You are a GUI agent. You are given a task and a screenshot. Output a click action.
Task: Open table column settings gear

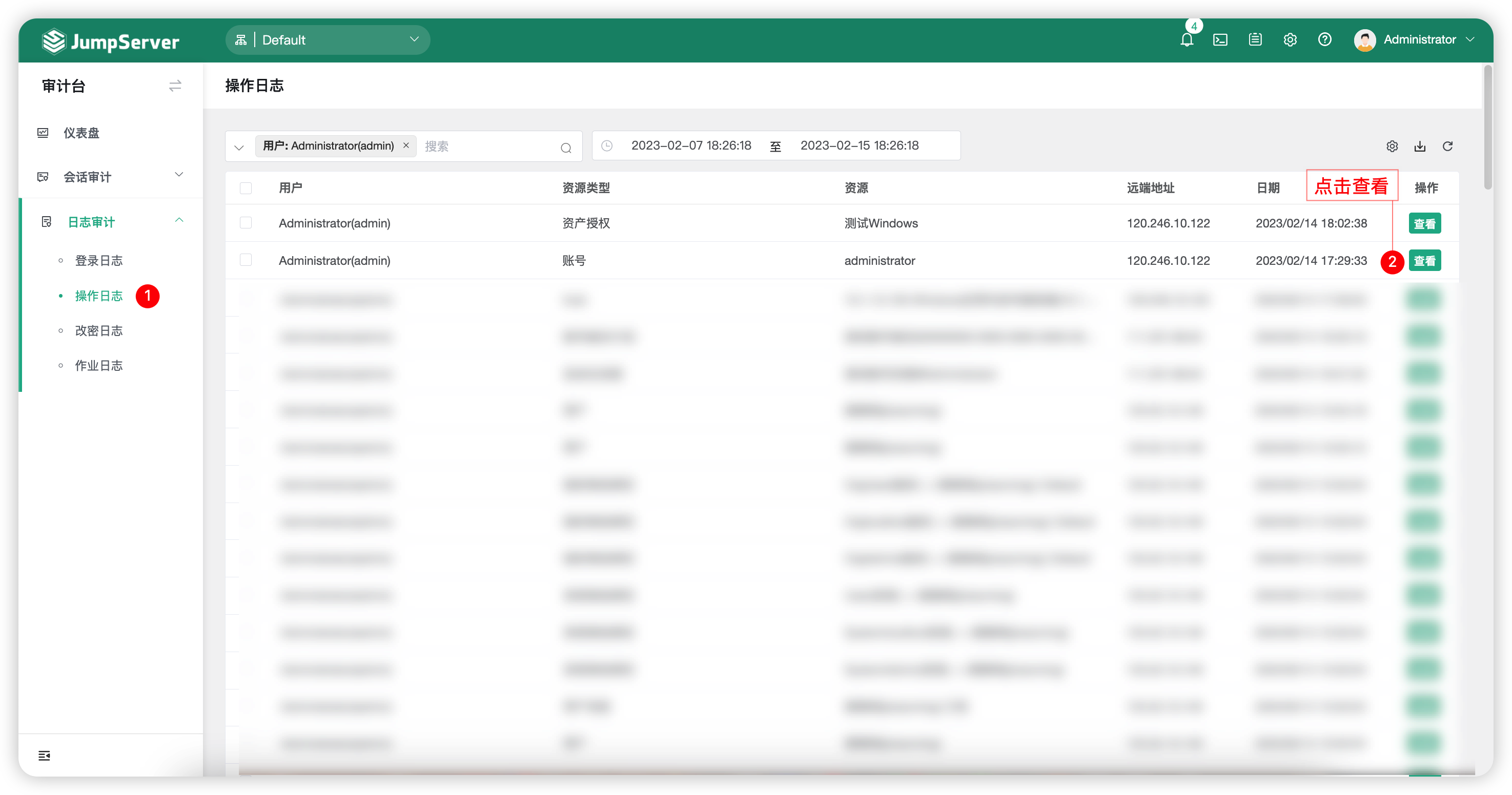click(1392, 146)
